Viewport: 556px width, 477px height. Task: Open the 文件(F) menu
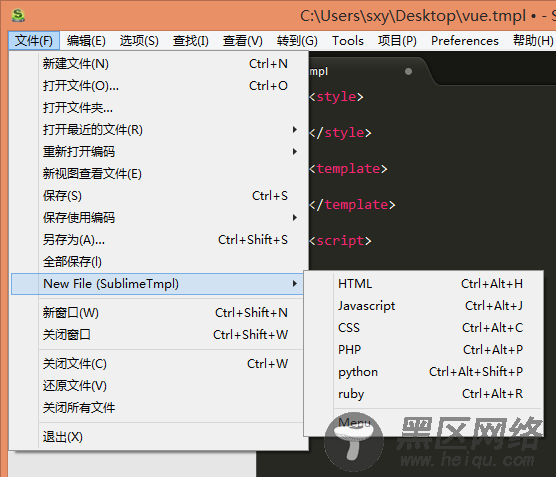click(x=34, y=41)
